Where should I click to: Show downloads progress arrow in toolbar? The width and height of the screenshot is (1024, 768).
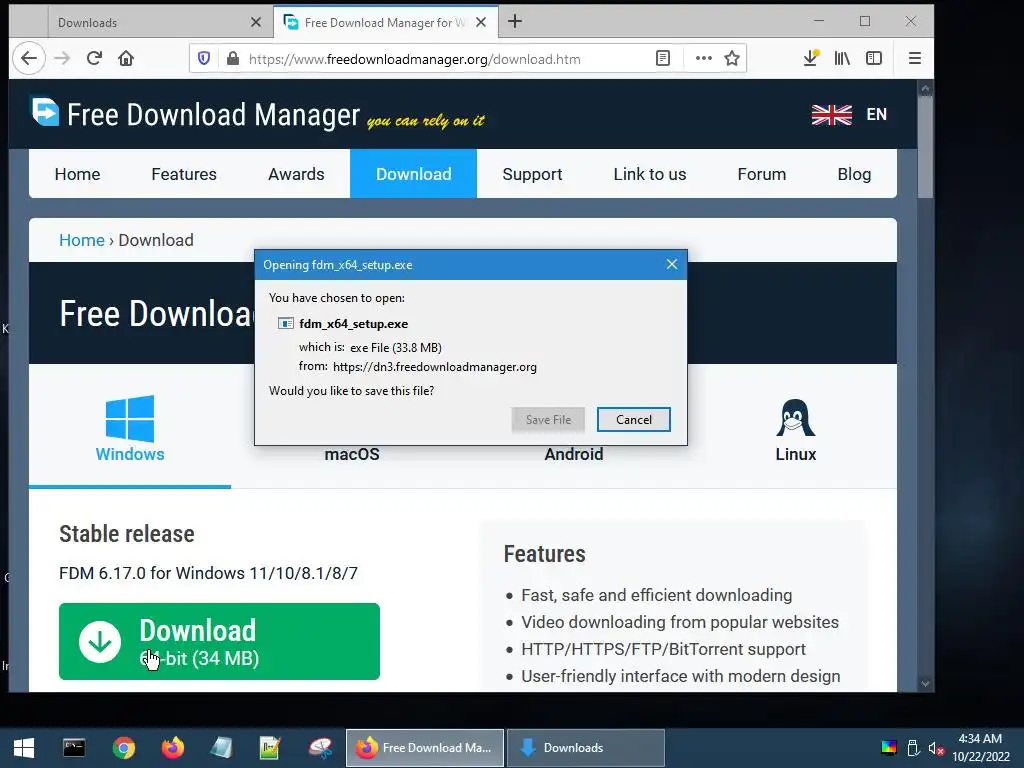pos(810,58)
